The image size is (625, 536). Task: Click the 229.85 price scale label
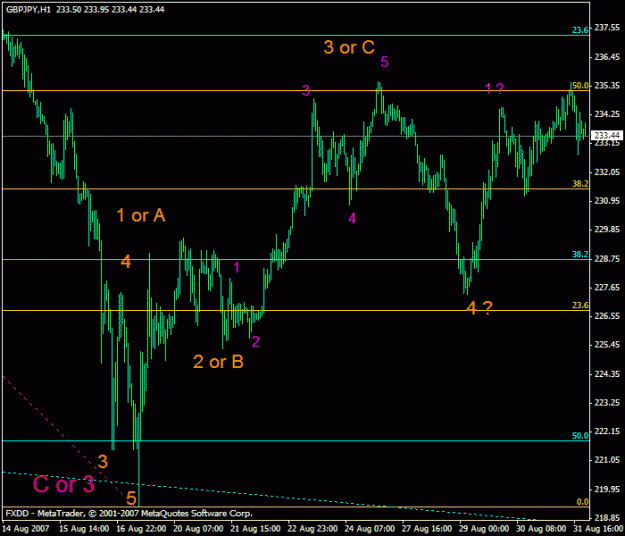point(607,230)
